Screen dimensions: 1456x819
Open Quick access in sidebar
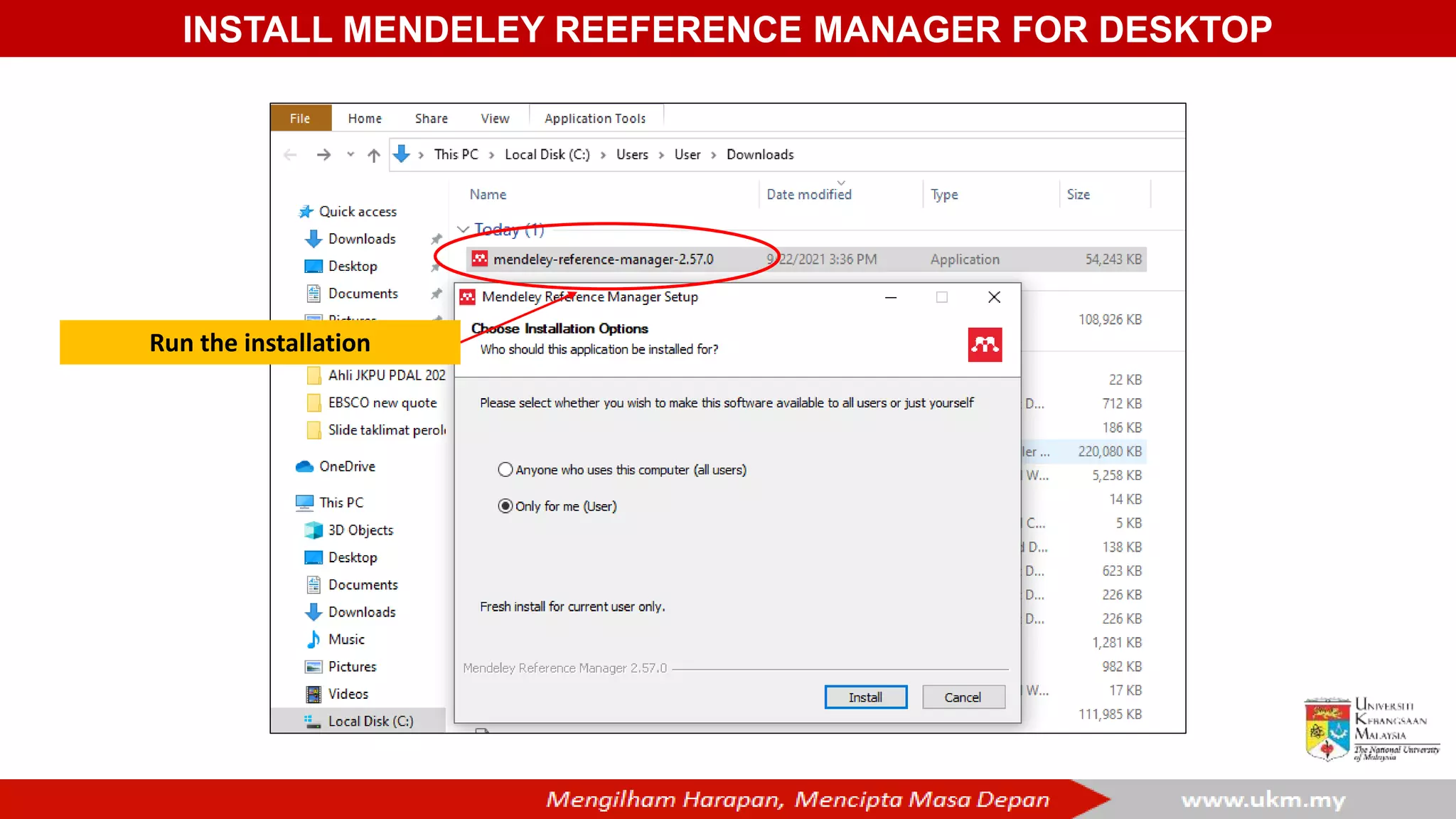tap(358, 211)
